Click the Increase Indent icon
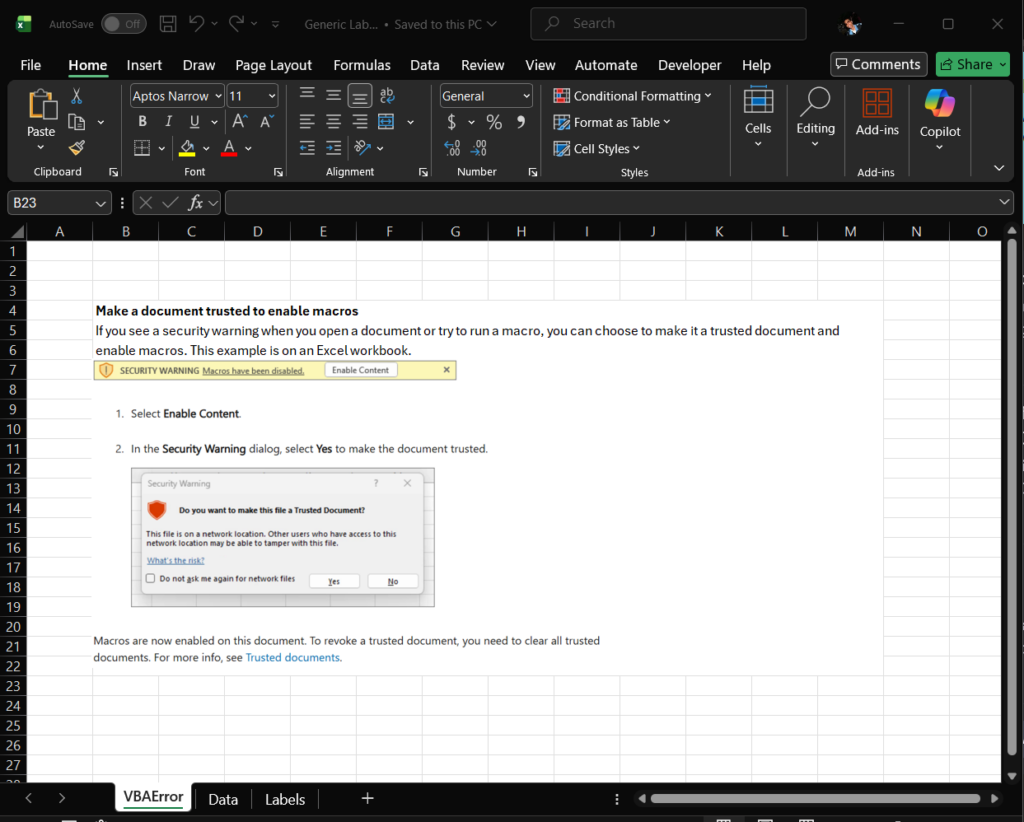The width and height of the screenshot is (1024, 822). 334,148
